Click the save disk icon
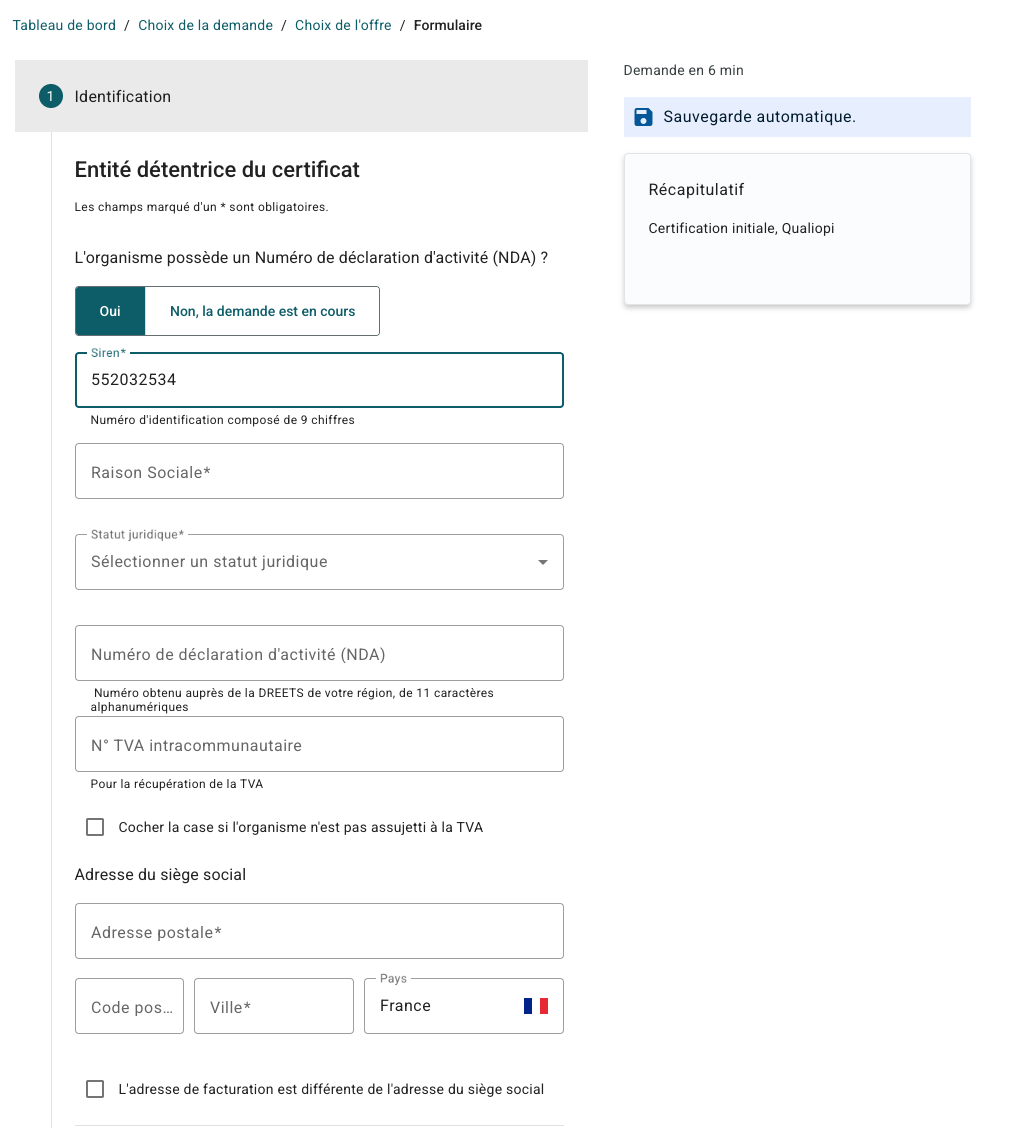Viewport: 1023px width, 1128px height. 643,117
